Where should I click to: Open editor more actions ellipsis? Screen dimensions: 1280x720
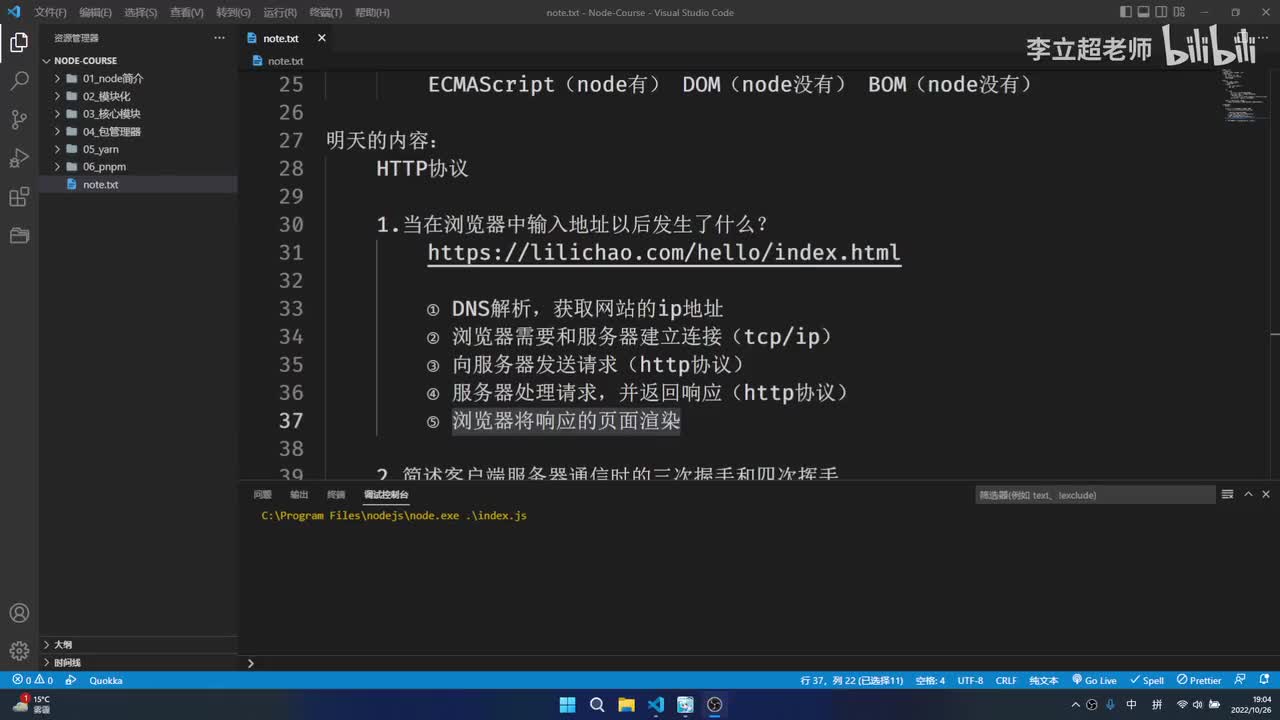pos(1263,38)
